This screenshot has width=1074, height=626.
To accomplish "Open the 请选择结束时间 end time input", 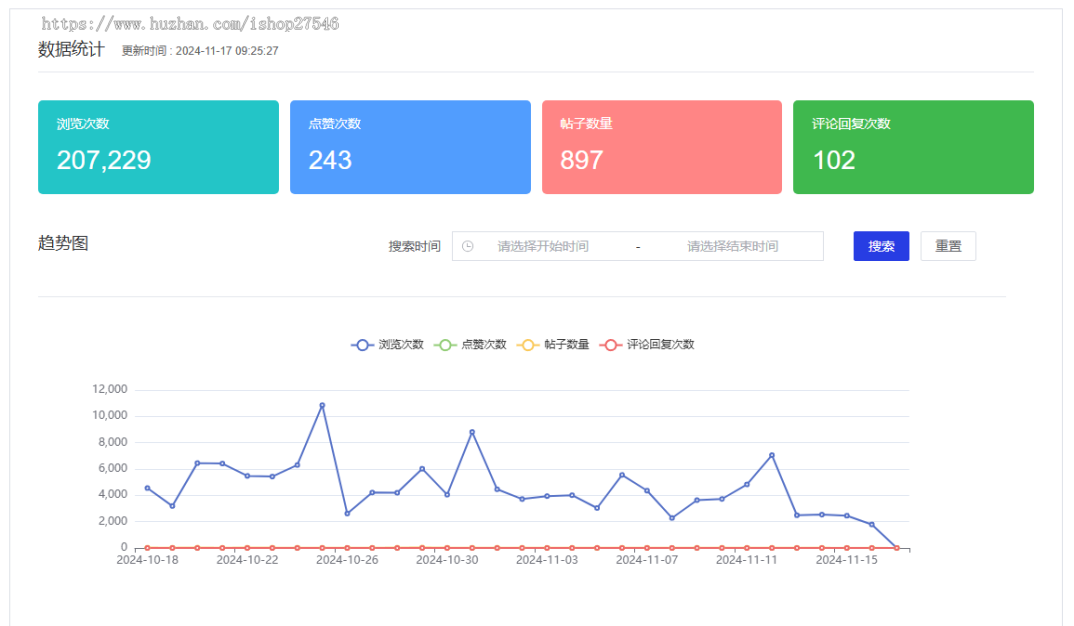I will (x=730, y=246).
